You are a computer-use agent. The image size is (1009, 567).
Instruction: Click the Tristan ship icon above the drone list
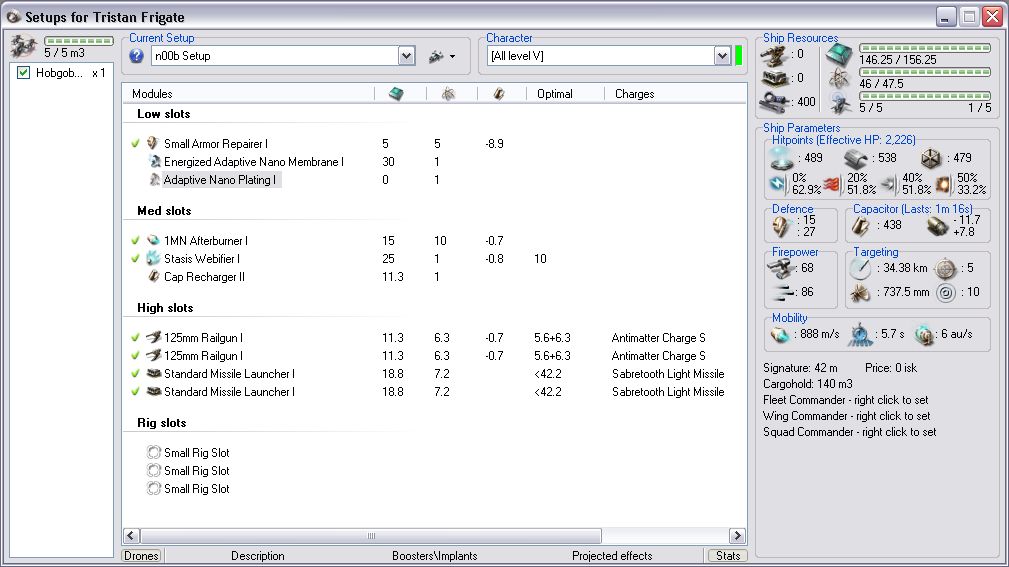pos(23,46)
